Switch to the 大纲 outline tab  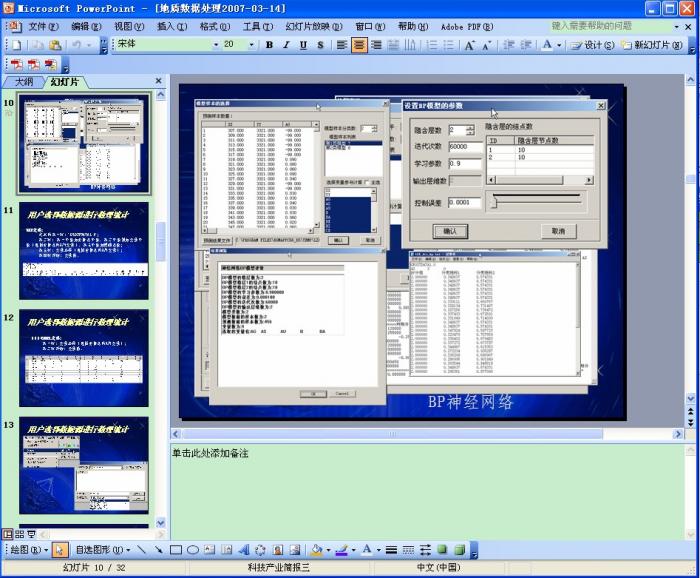(x=24, y=81)
